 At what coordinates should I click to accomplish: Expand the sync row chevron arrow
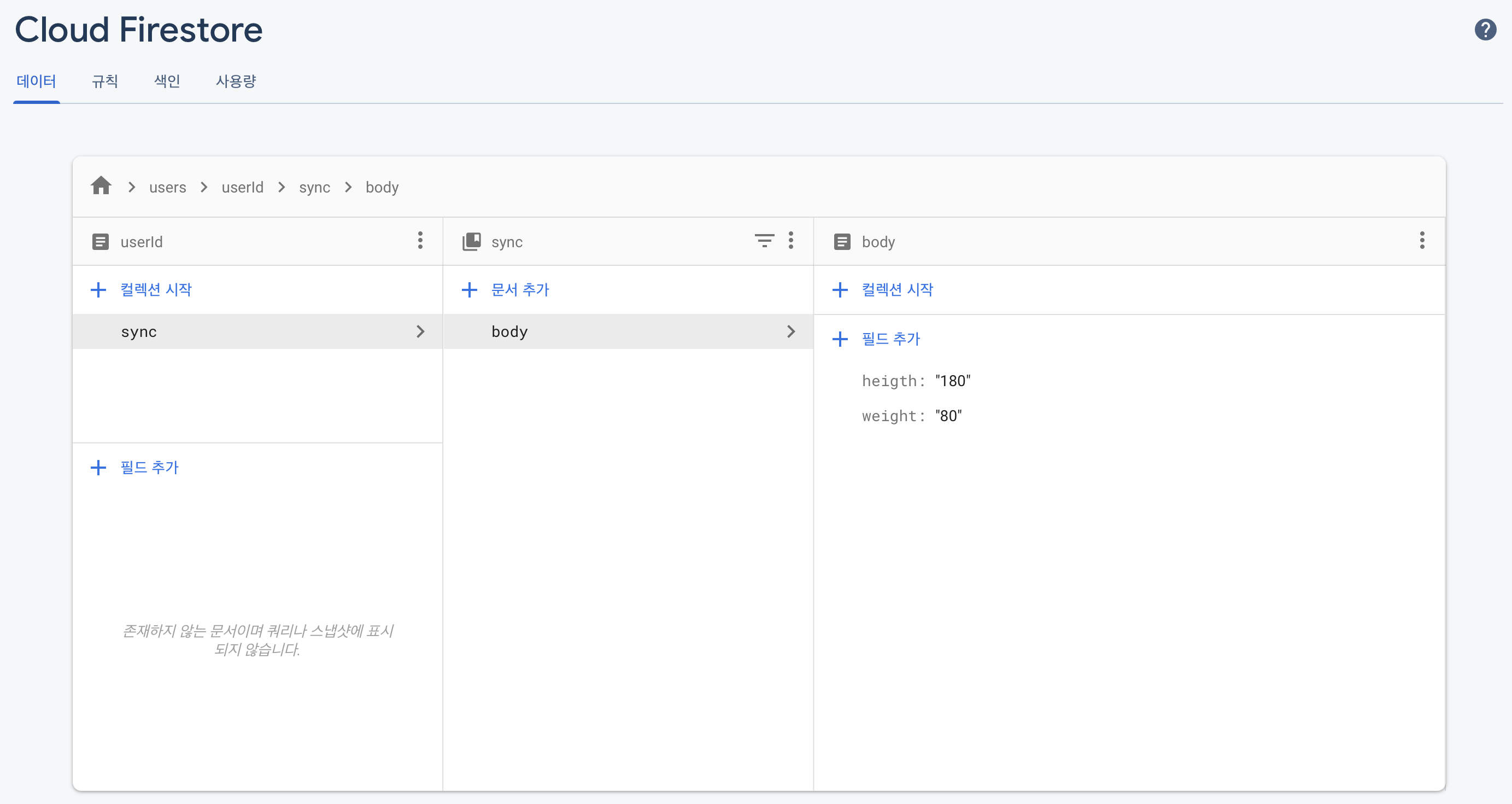click(x=420, y=332)
